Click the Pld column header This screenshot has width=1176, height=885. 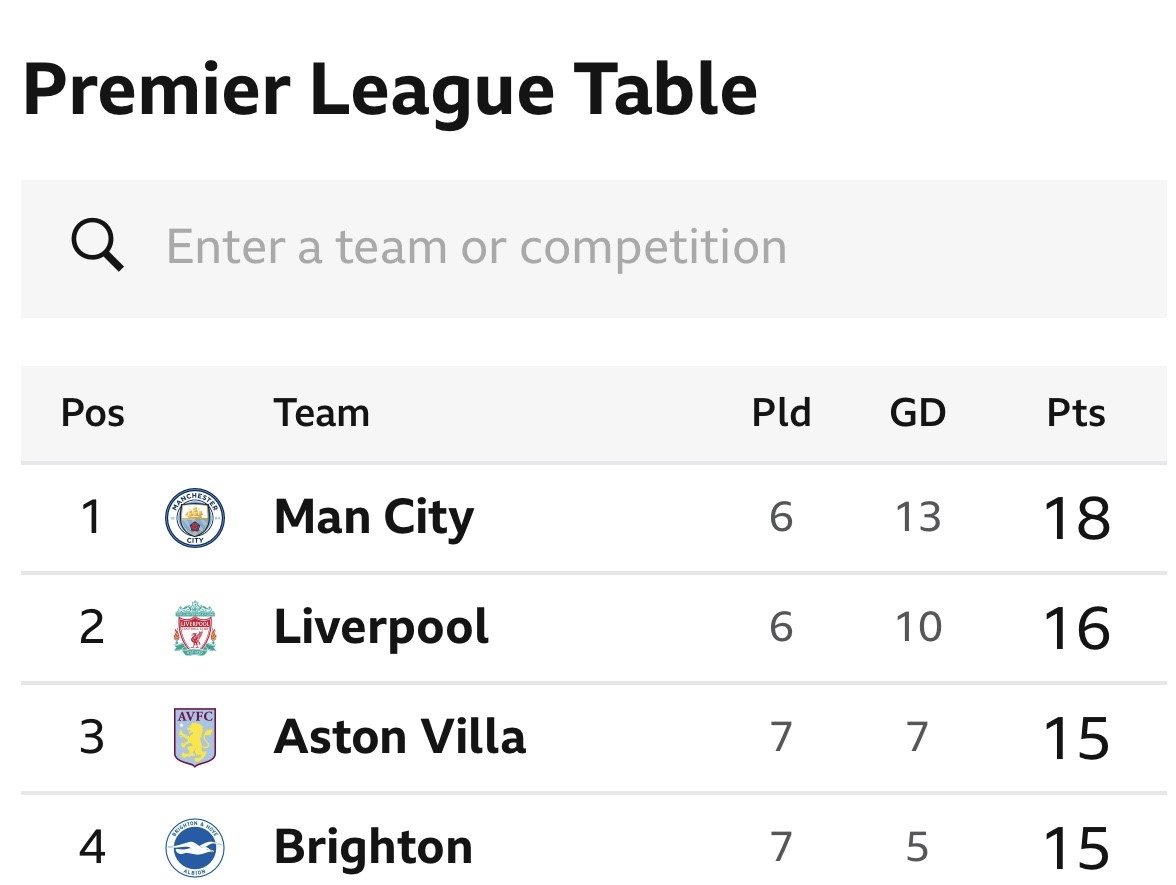[782, 412]
